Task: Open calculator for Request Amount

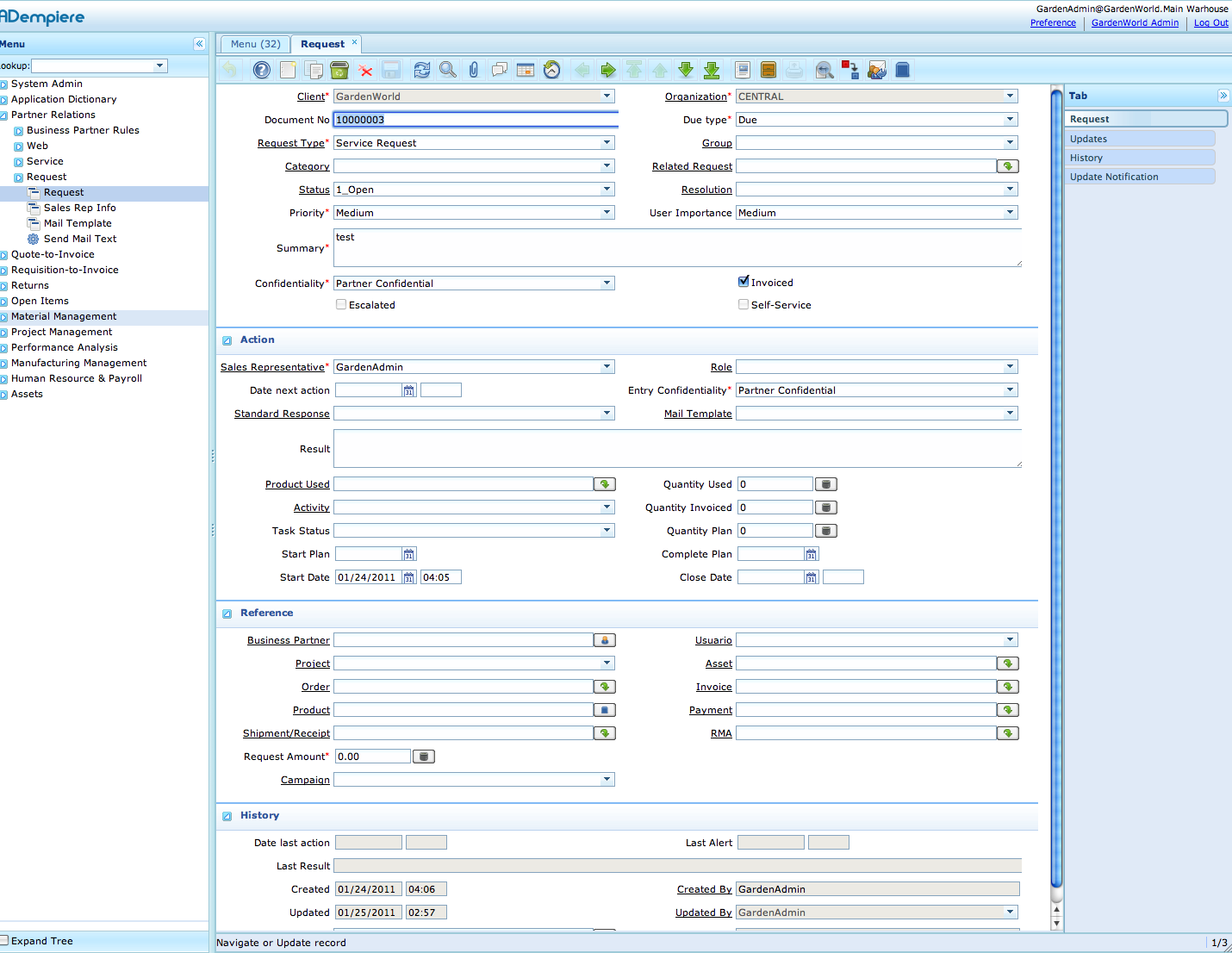Action: pos(424,757)
